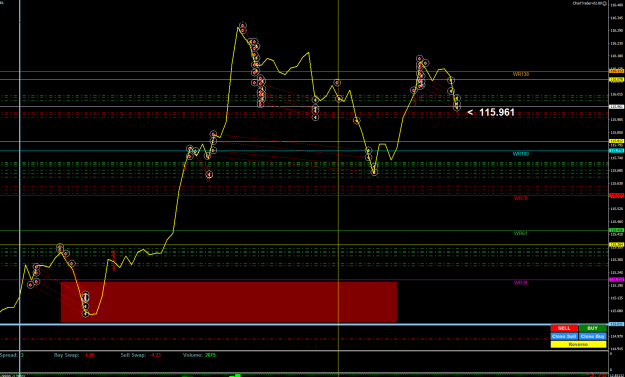Click the Sell Swap value -4.23
The height and width of the screenshot is (377, 625).
click(x=155, y=355)
